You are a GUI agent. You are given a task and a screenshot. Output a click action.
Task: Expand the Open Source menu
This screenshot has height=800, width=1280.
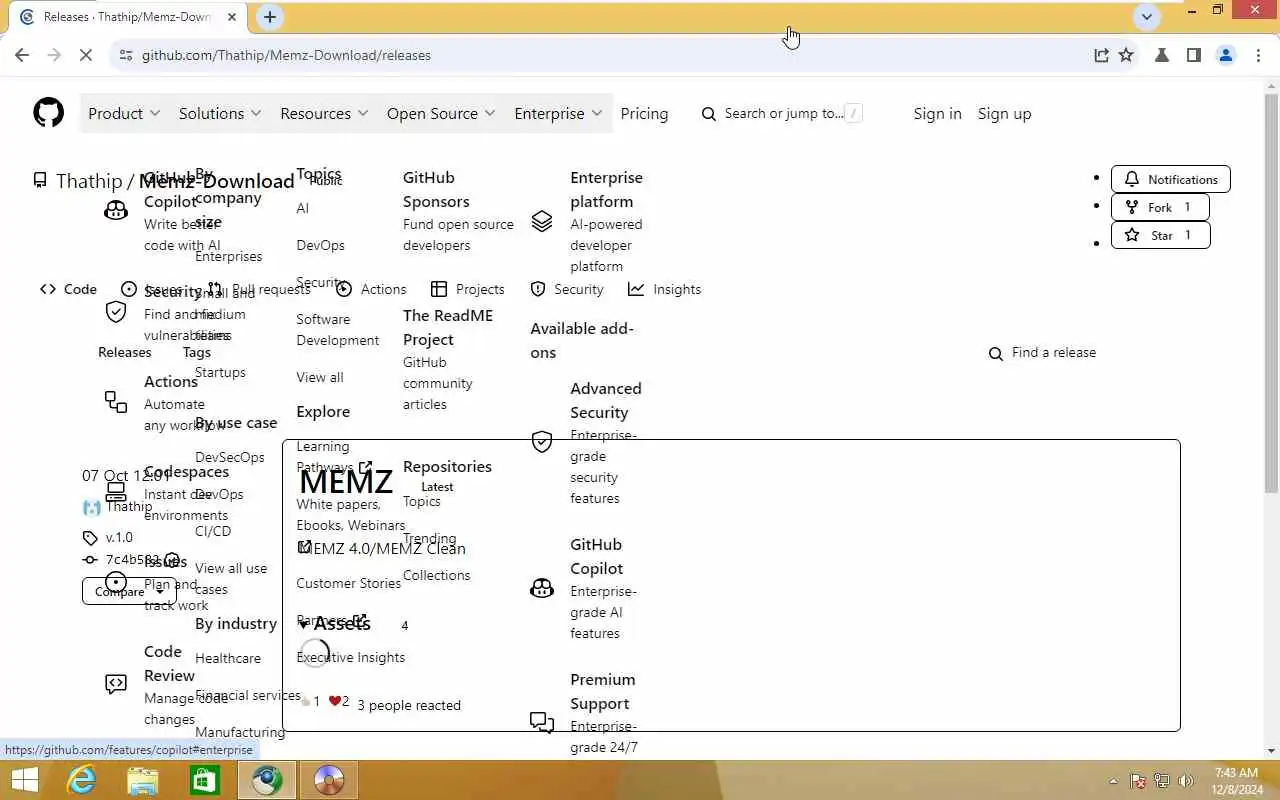(441, 113)
